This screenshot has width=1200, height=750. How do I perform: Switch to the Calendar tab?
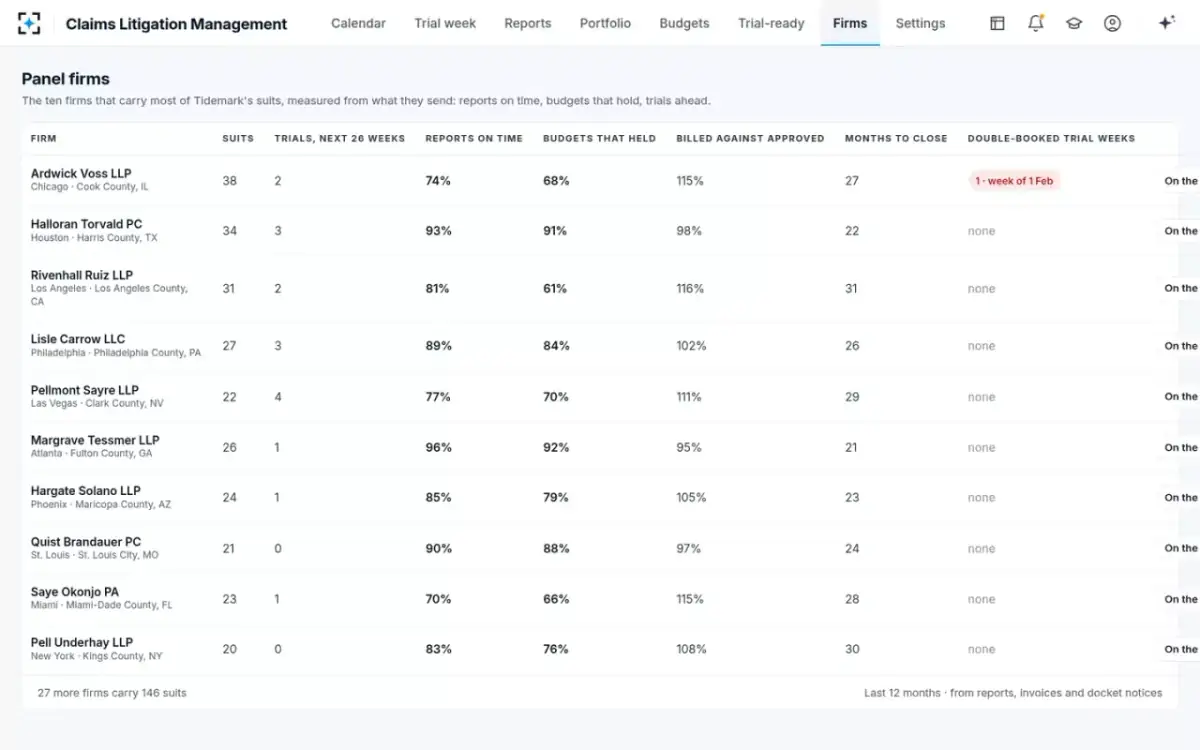[358, 23]
